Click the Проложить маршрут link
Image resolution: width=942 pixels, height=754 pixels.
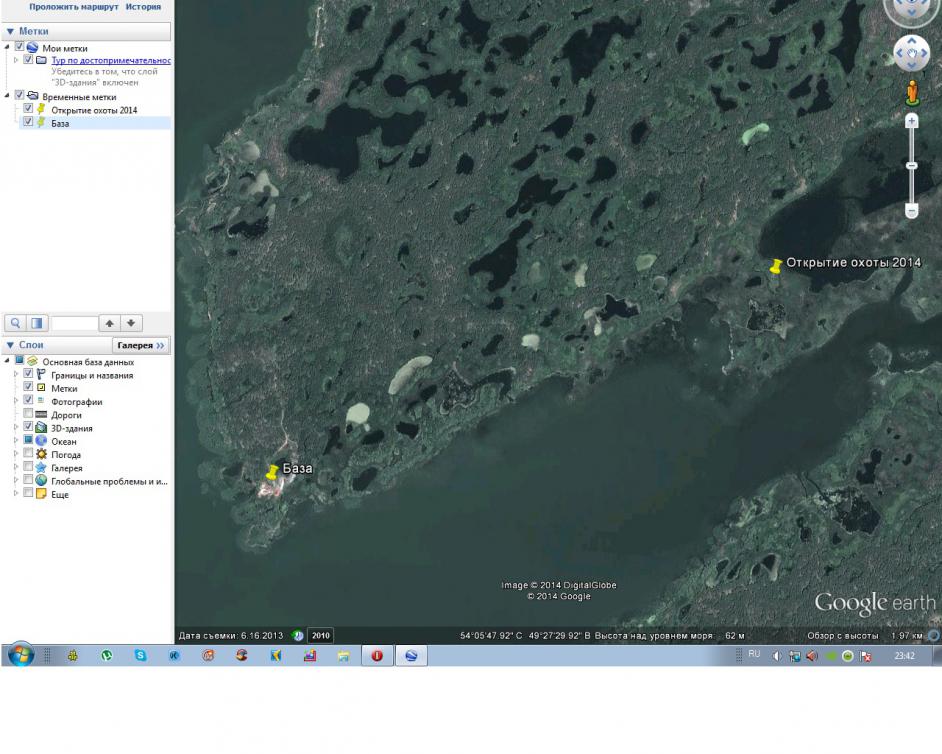click(73, 7)
